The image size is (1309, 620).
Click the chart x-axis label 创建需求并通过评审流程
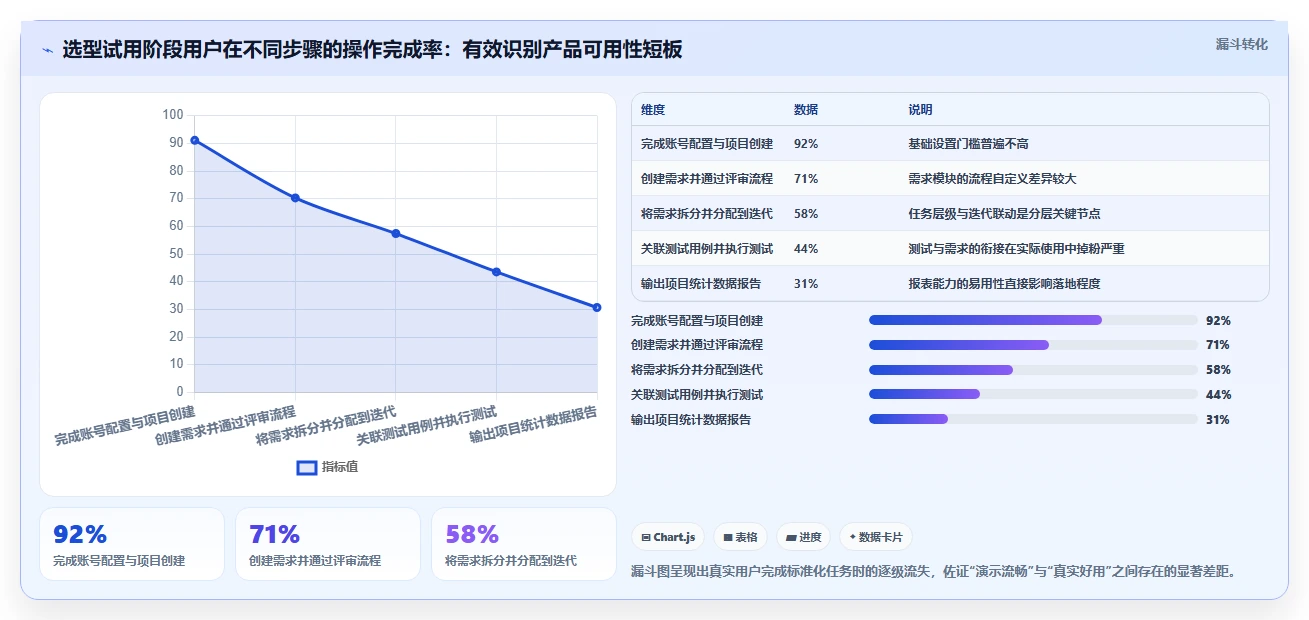pos(226,426)
